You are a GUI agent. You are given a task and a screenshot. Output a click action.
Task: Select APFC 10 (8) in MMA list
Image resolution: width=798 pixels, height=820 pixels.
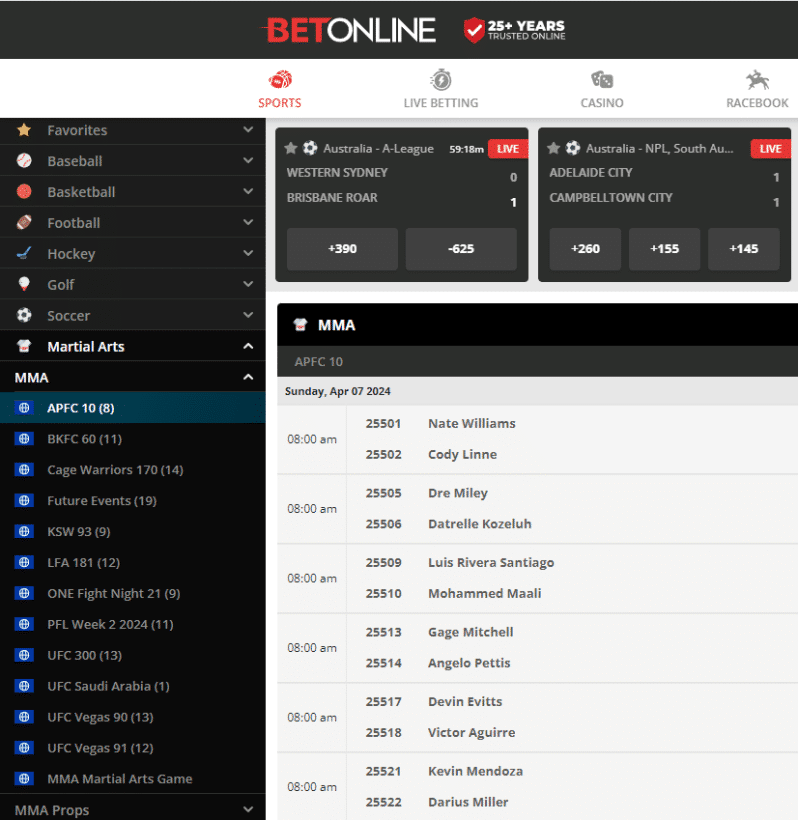(x=133, y=407)
